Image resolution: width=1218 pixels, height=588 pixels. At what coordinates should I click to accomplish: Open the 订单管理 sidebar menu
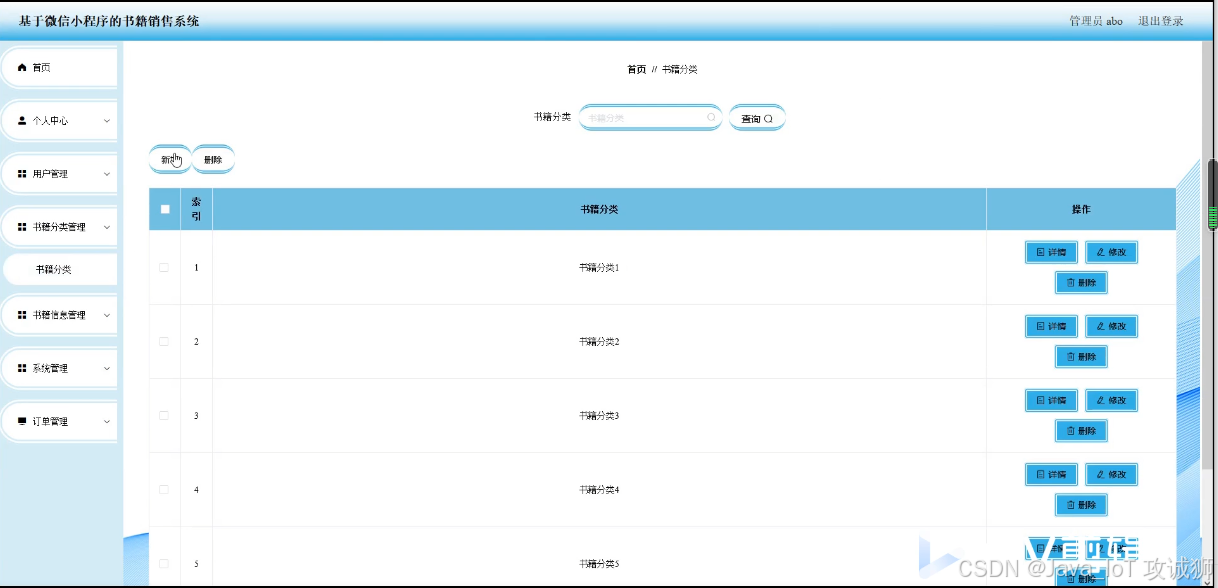[x=59, y=422]
